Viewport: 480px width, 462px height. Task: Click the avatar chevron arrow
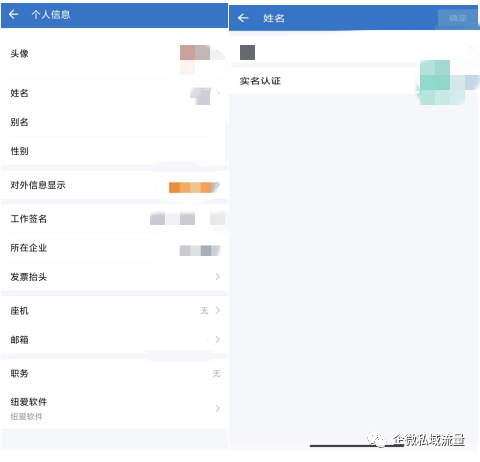(218, 53)
